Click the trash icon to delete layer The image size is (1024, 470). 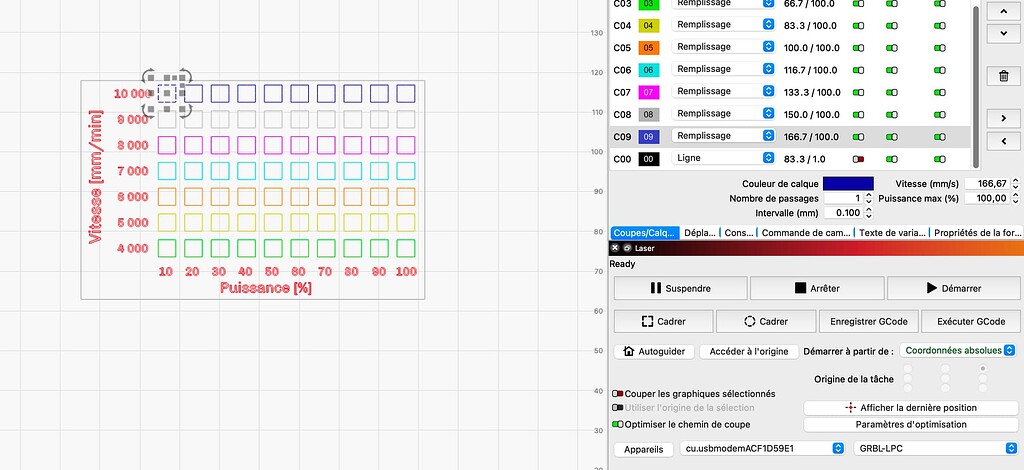pos(1003,76)
